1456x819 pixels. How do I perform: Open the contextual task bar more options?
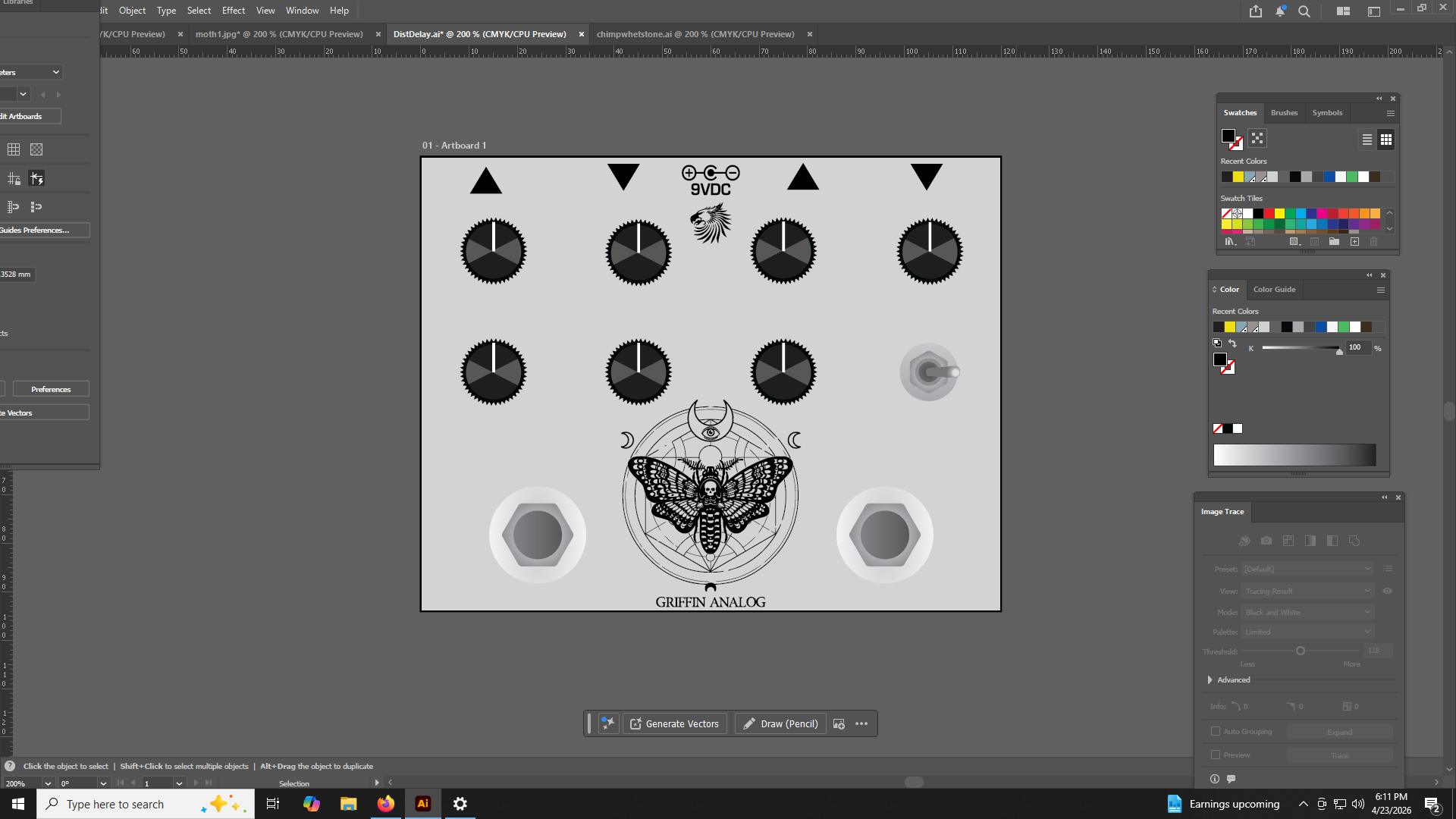(861, 723)
